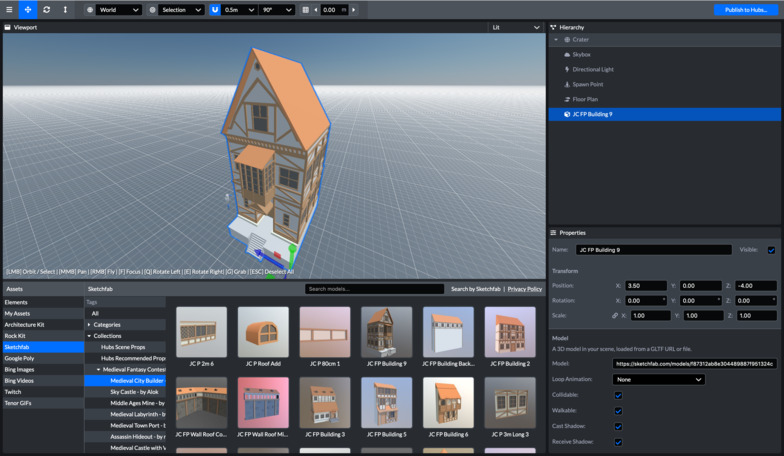Open the hamburger main menu
Viewport: 784px width, 456px height.
coord(9,9)
